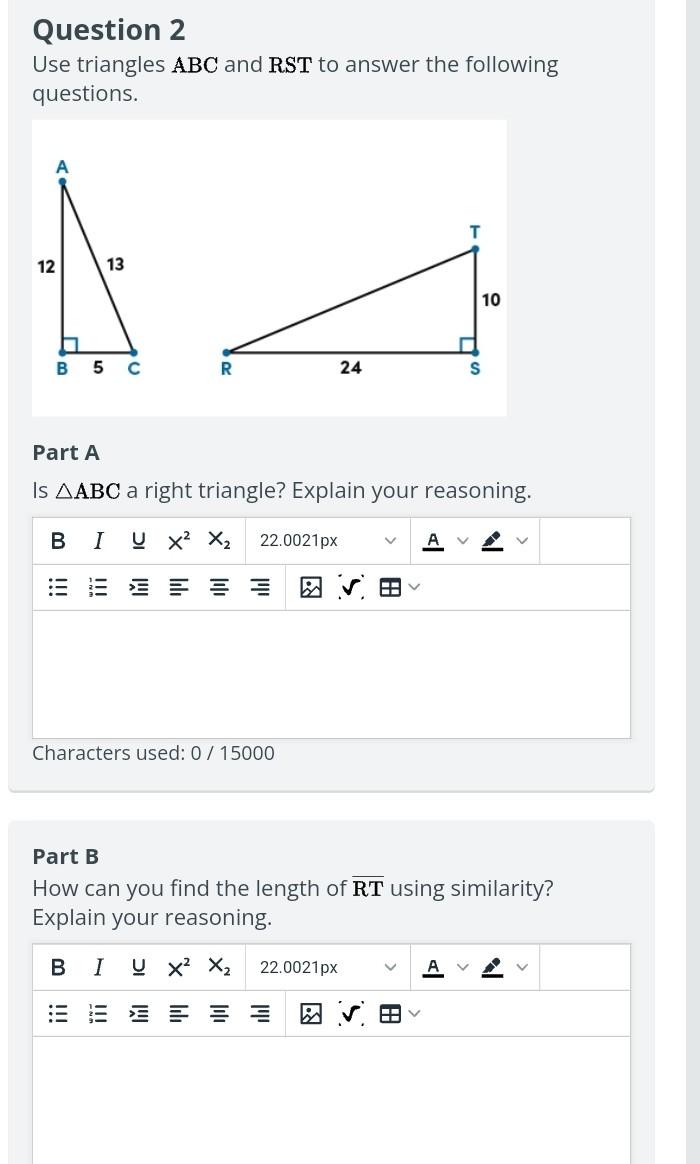Align text right in Part A toolbar
The image size is (700, 1164).
point(259,587)
